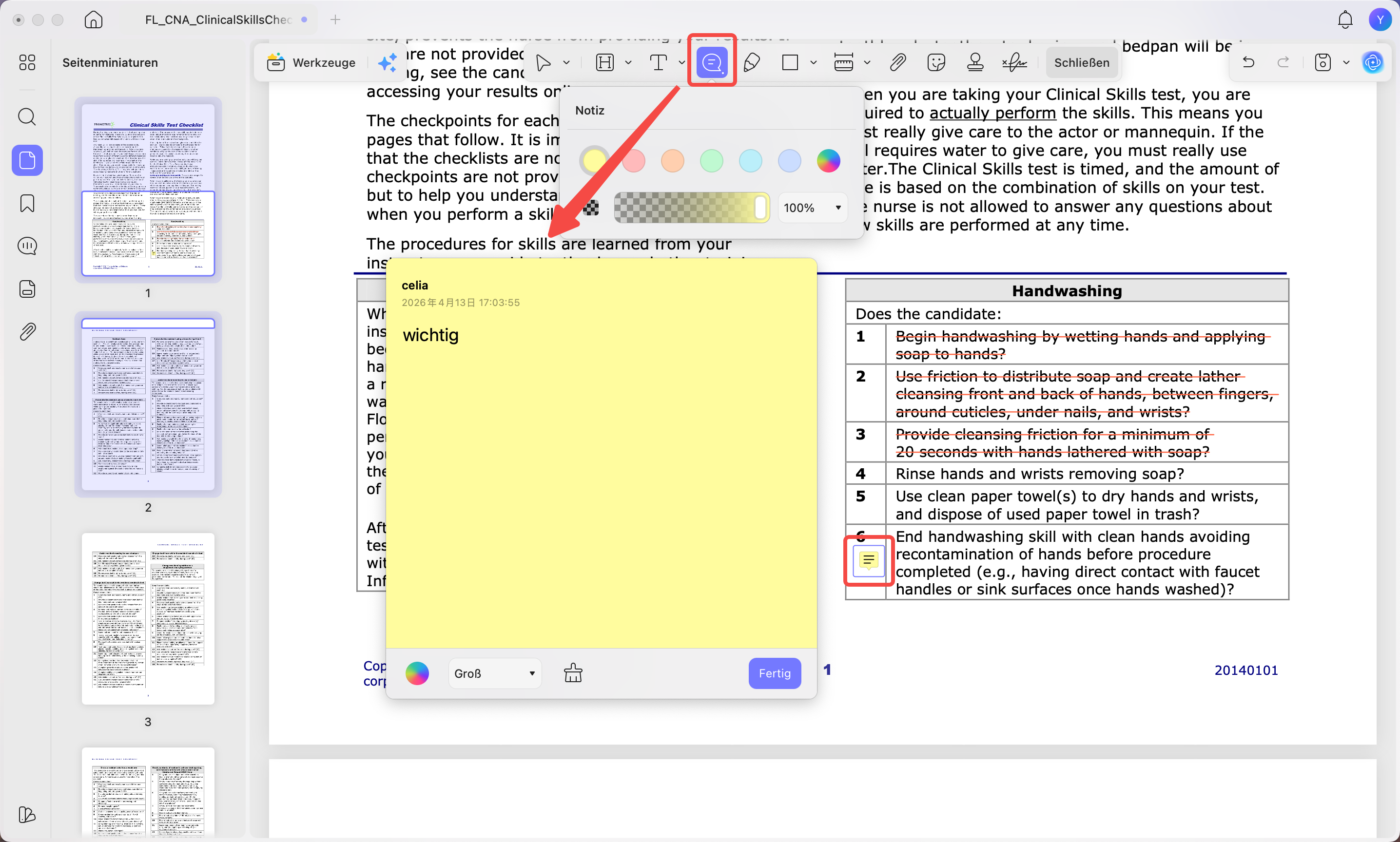The height and width of the screenshot is (842, 1400).
Task: Launch the AI sparkle assistant
Action: (387, 62)
